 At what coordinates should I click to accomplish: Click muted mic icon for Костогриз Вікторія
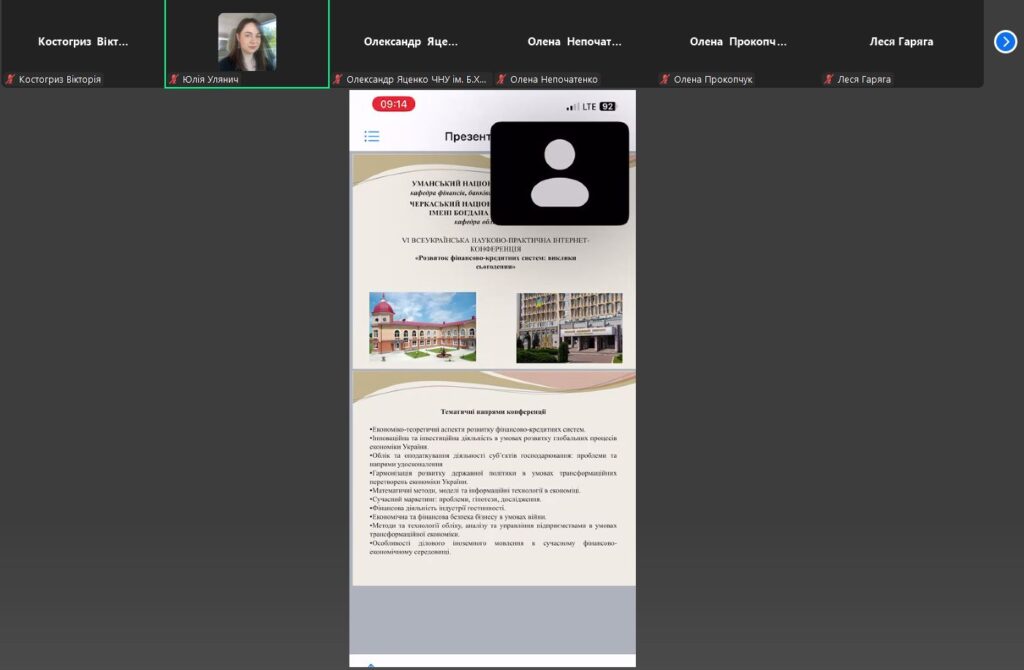[x=10, y=79]
